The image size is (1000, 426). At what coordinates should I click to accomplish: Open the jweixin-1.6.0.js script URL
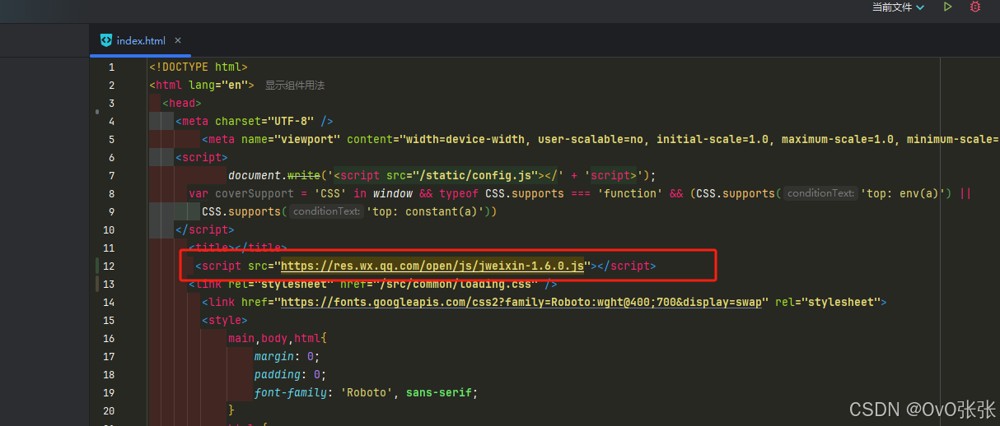[432, 266]
